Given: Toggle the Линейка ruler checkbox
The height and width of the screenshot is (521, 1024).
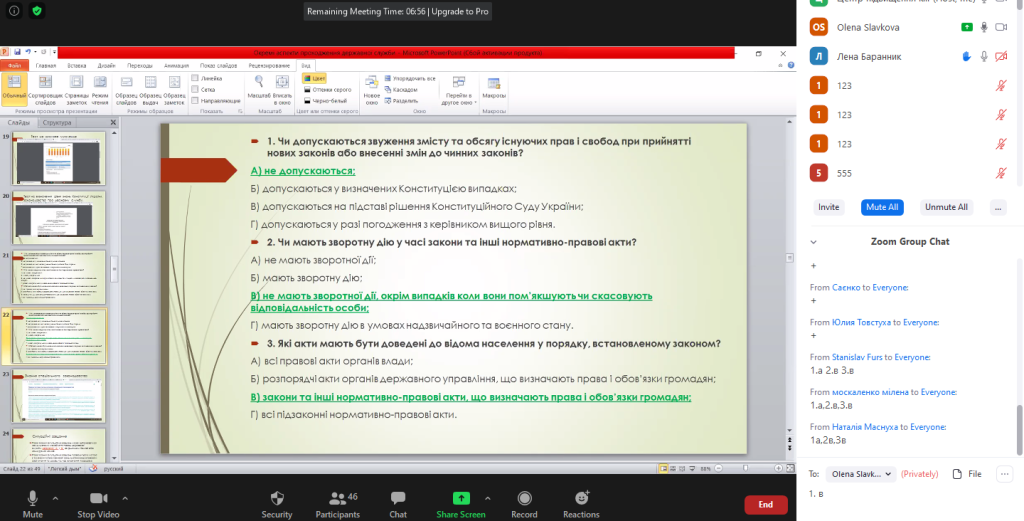Looking at the screenshot, I should [195, 77].
